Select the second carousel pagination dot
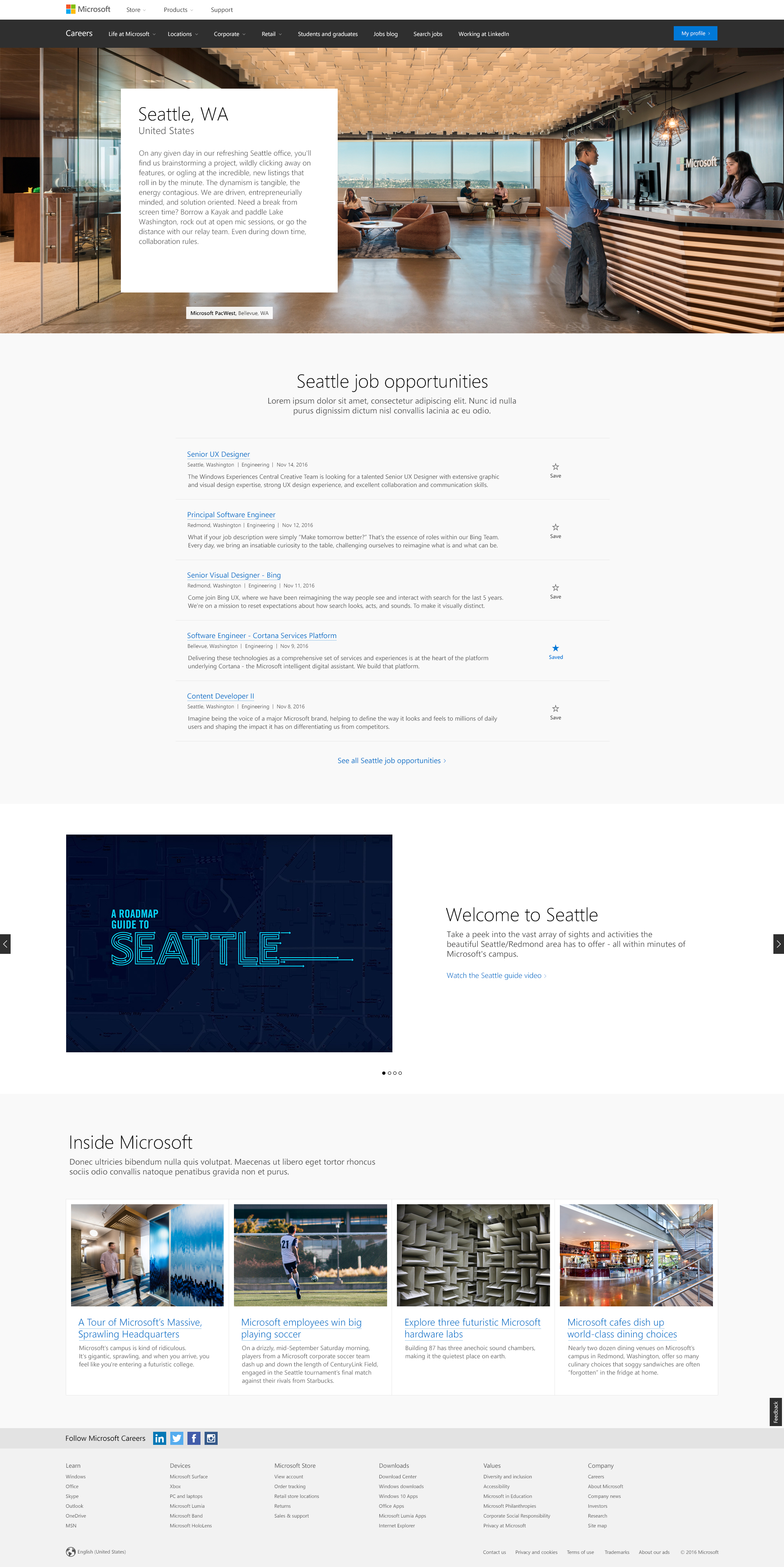784x1567 pixels. [389, 1073]
